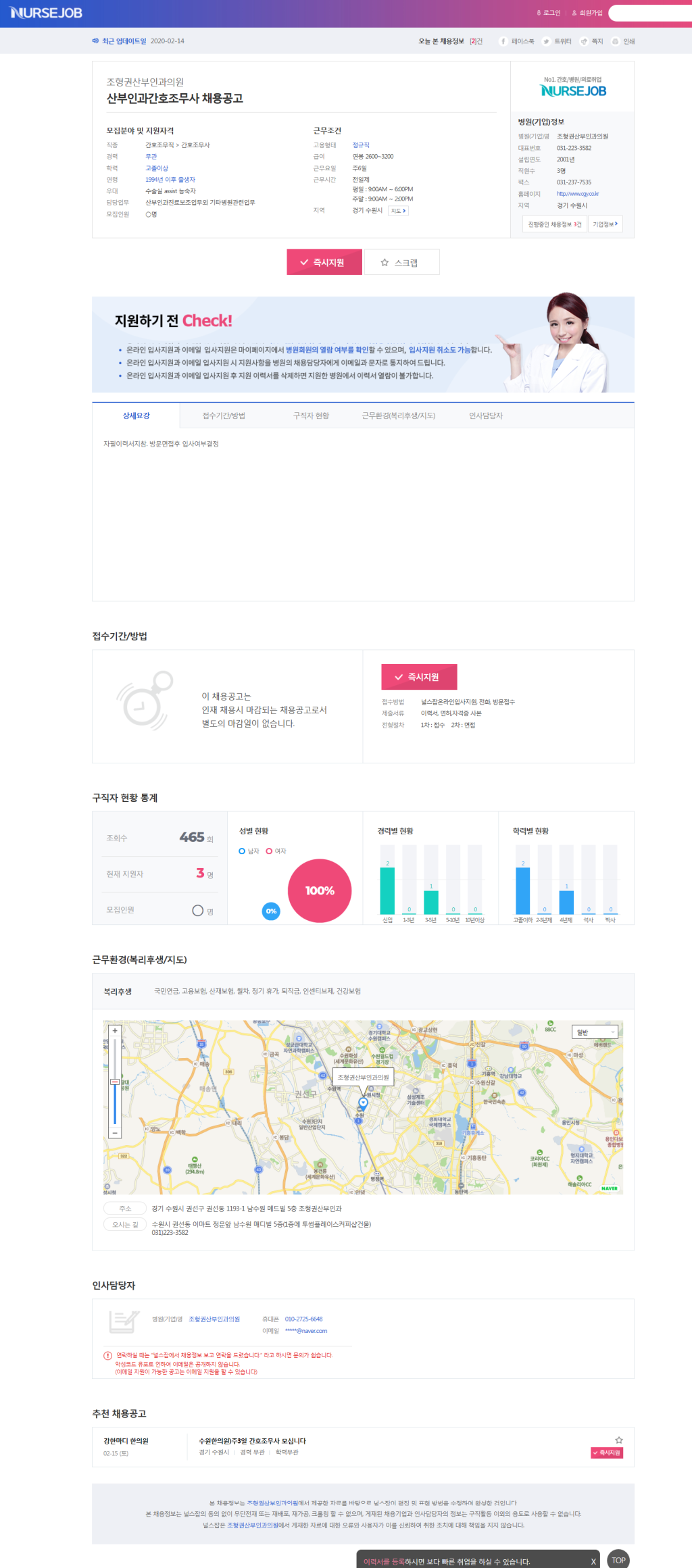692x1568 pixels.
Task: Open the 일반 map type dropdown
Action: click(x=595, y=1032)
